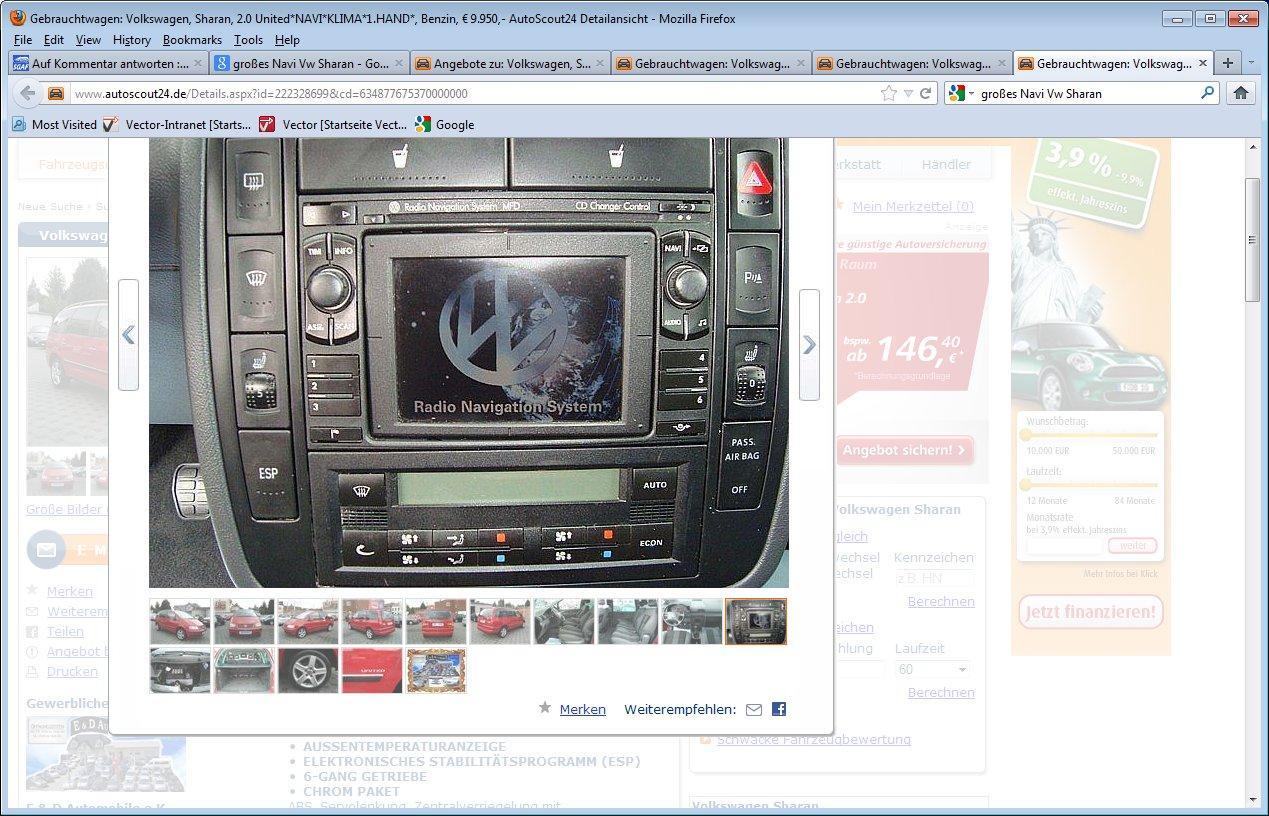1269x816 pixels.
Task: List all tabs dropdown arrow
Action: 1252,63
